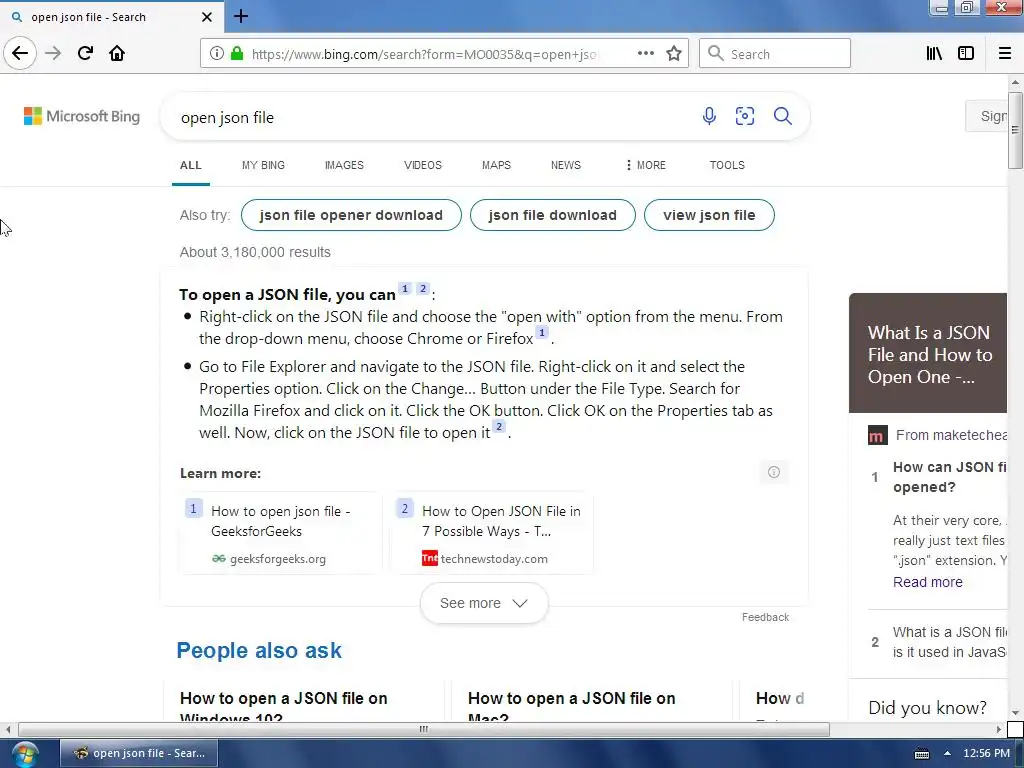Click the technewstoday.com favicon
The image size is (1024, 768).
click(430, 558)
